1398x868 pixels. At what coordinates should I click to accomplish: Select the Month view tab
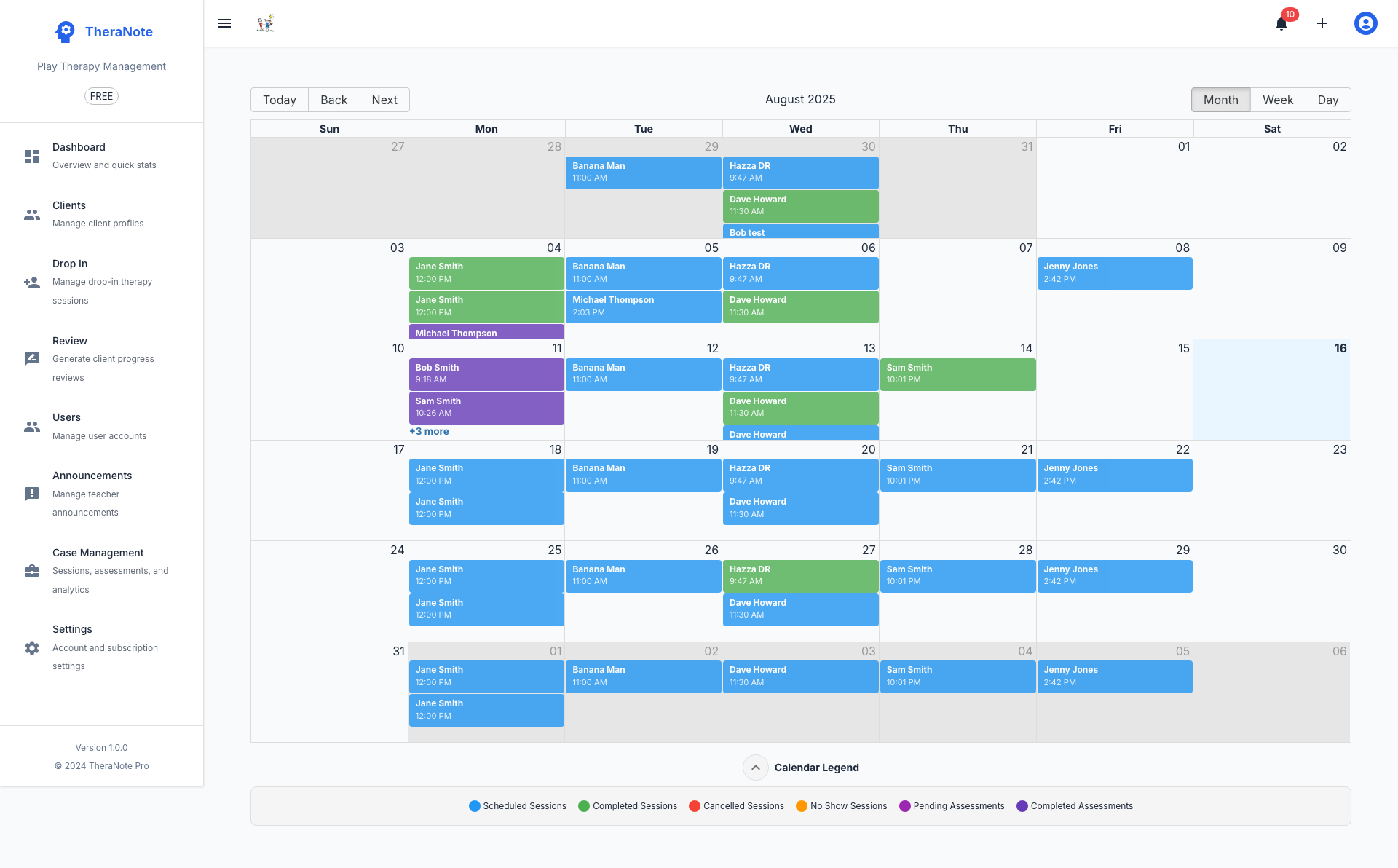tap(1220, 100)
